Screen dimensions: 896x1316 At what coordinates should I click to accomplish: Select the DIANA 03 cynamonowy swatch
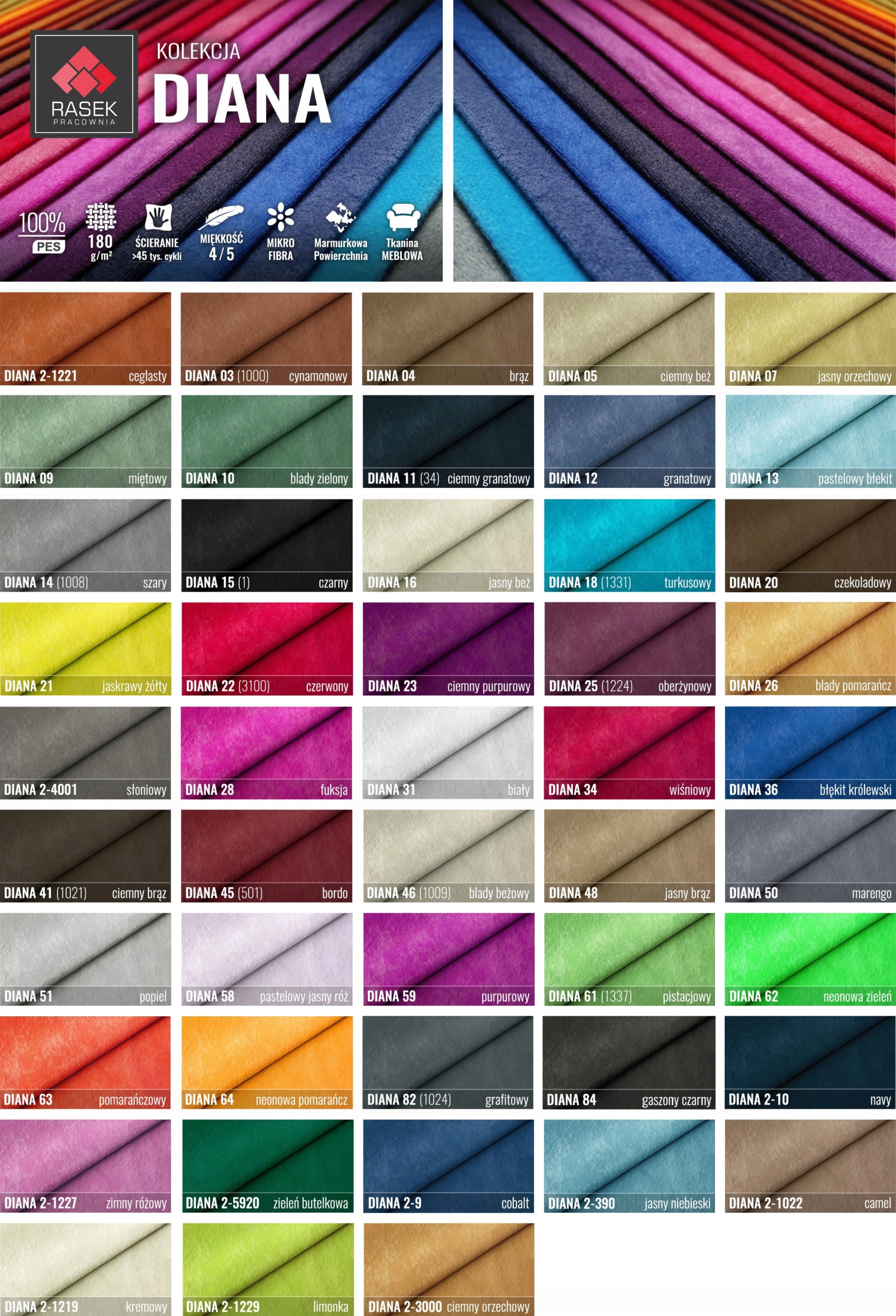[x=266, y=339]
